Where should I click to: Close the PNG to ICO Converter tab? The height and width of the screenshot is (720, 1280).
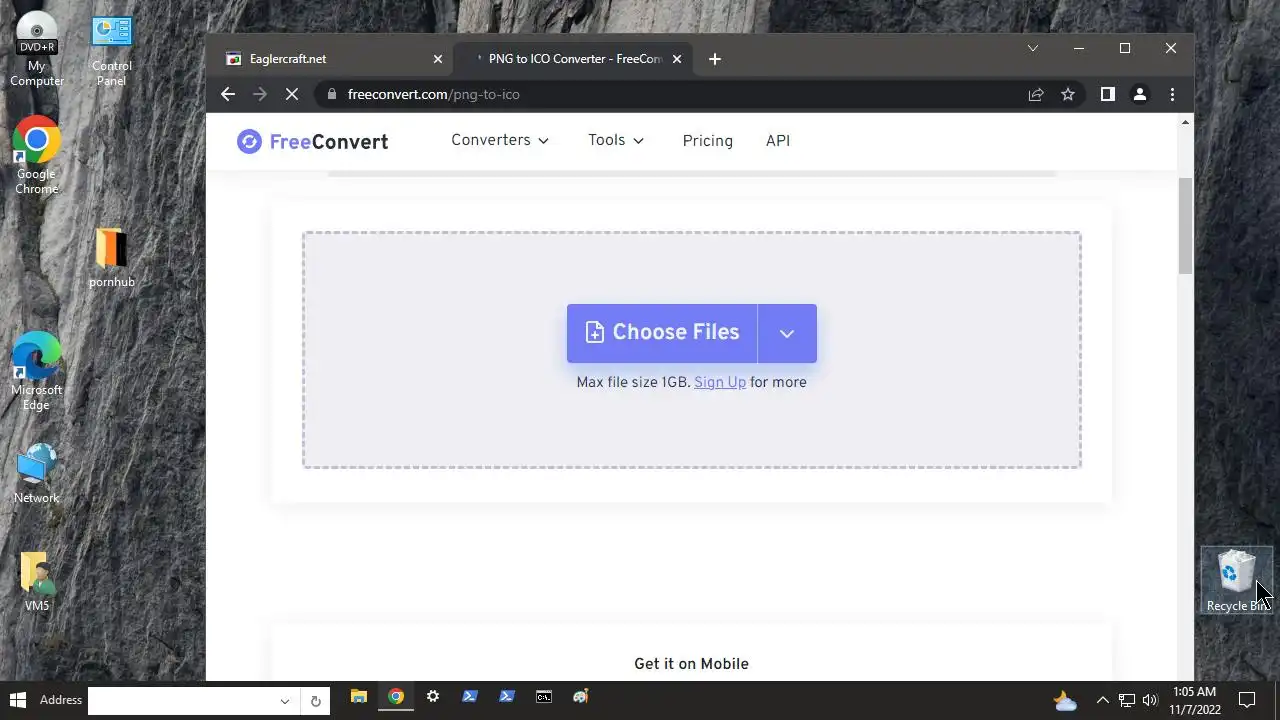pyautogui.click(x=677, y=59)
